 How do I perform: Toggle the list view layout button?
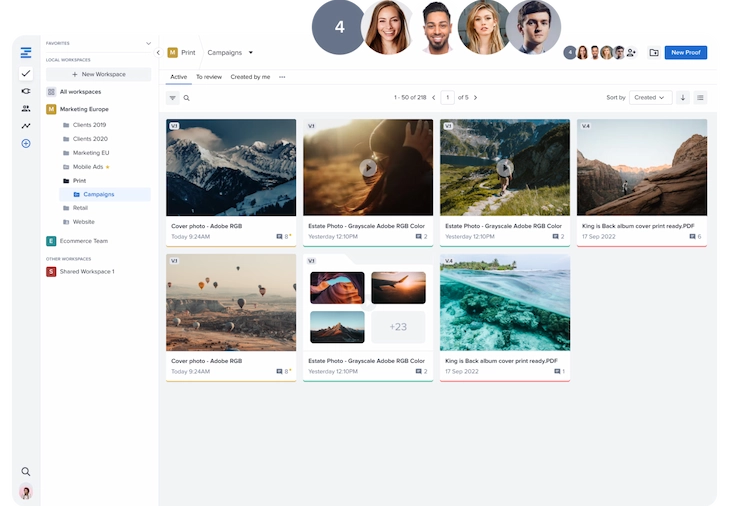point(700,97)
